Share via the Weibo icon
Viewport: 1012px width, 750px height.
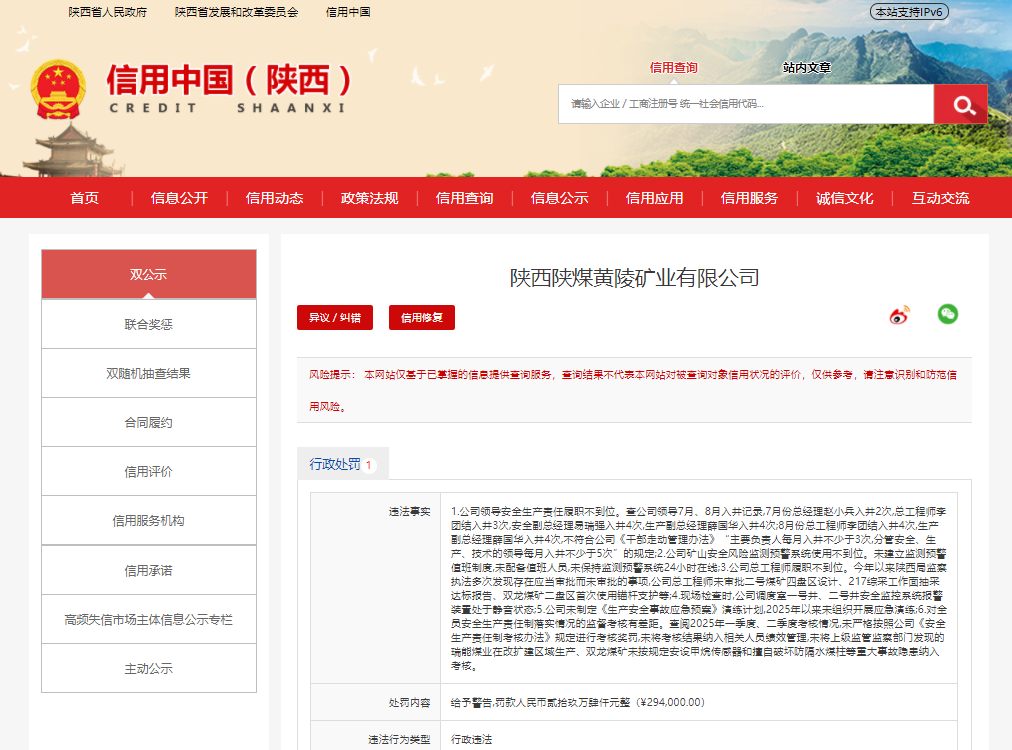(x=899, y=315)
